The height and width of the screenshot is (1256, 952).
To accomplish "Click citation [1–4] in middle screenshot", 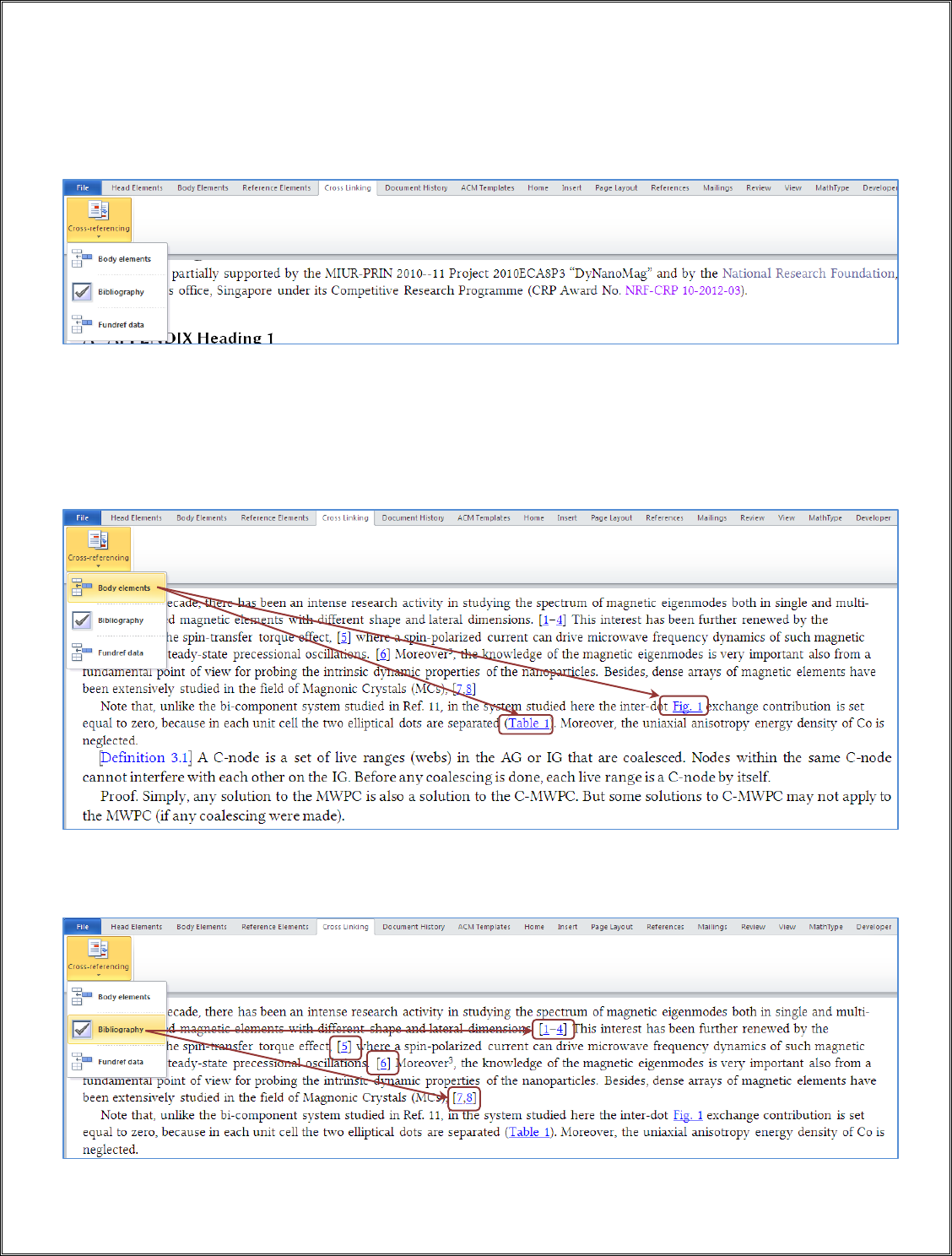I will tap(552, 620).
